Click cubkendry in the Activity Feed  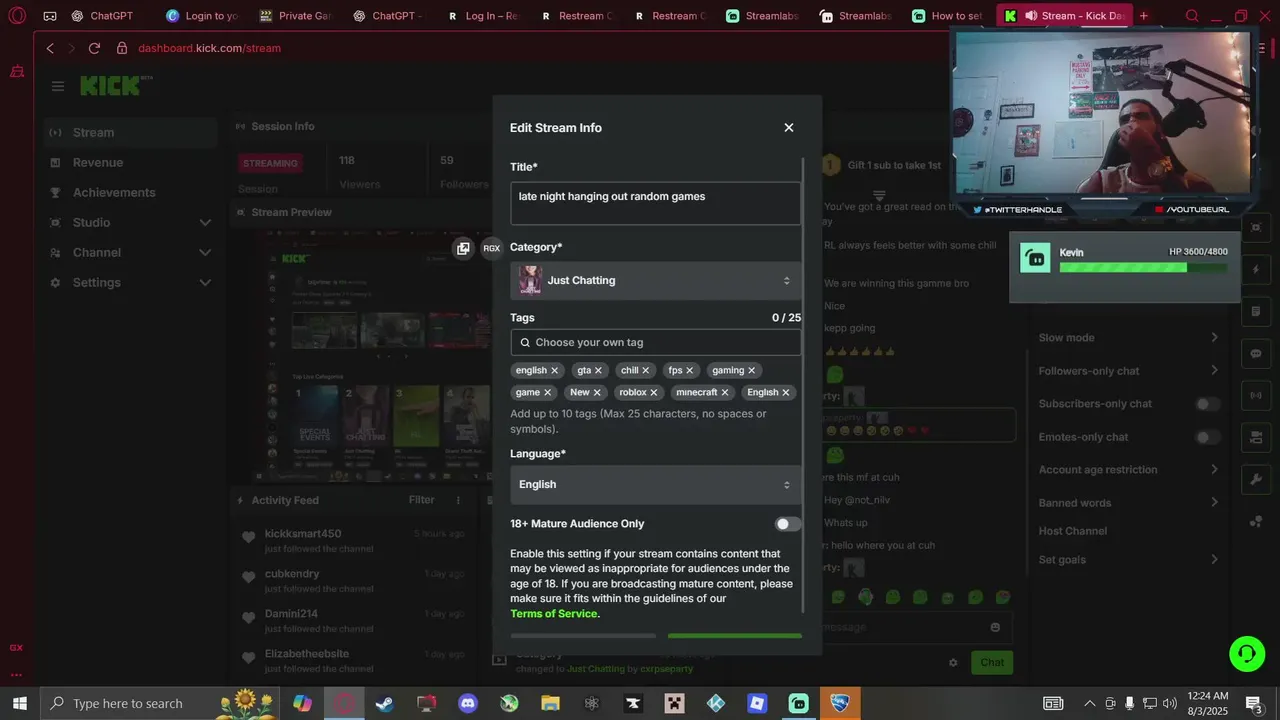pyautogui.click(x=292, y=574)
